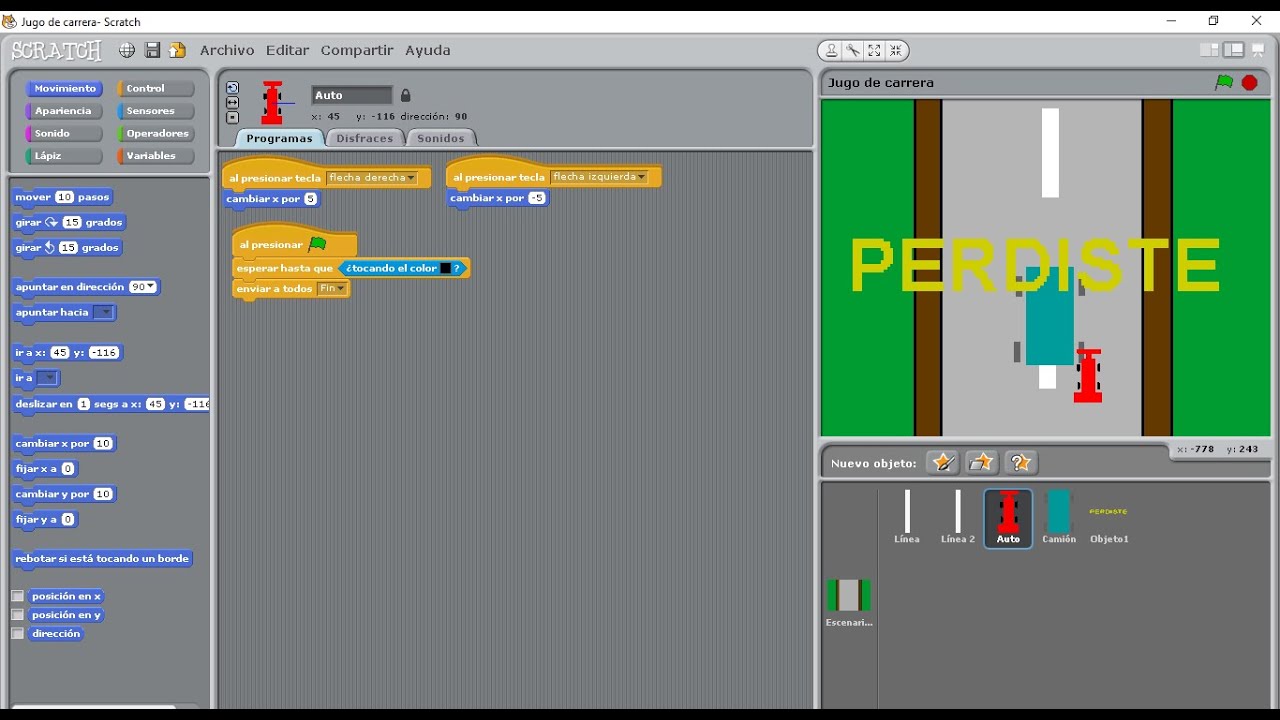Click the sprite lock icon
This screenshot has height=720, width=1280.
405,96
